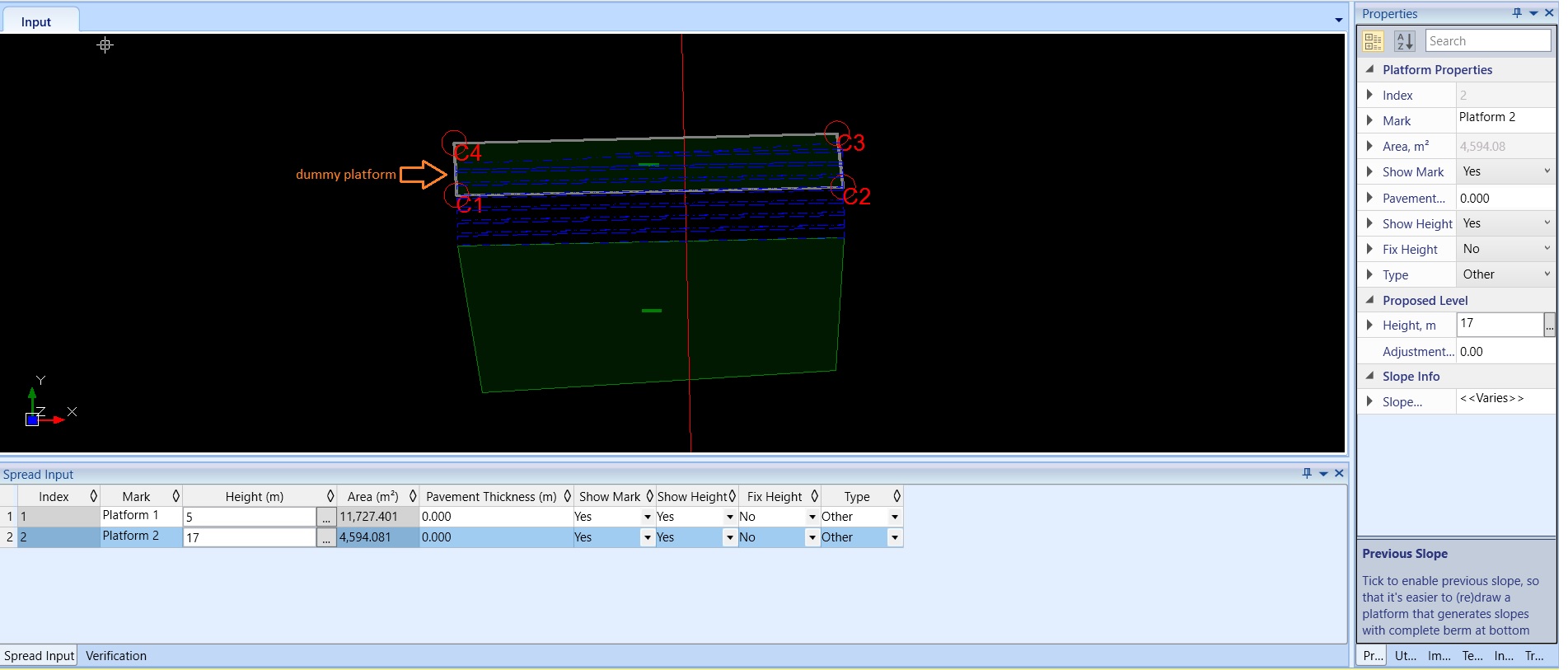Click the Pavement value field 0.000 in Properties
1568x670 pixels.
pyautogui.click(x=1505, y=198)
